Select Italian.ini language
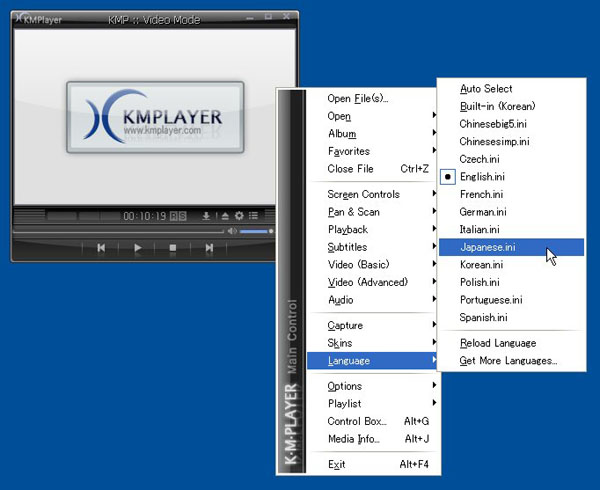This screenshot has height=490, width=600. (x=512, y=230)
